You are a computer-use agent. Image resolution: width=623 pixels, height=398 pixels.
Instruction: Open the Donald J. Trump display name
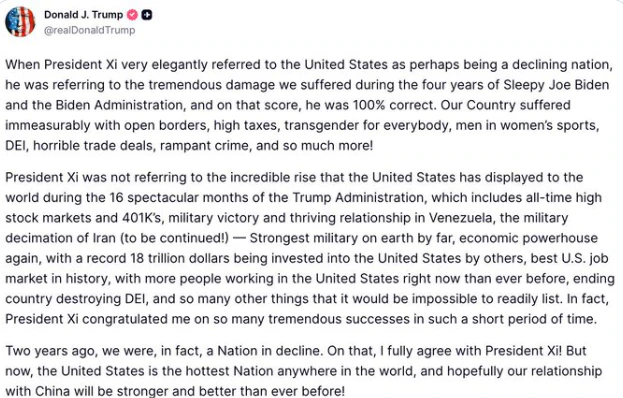click(83, 15)
